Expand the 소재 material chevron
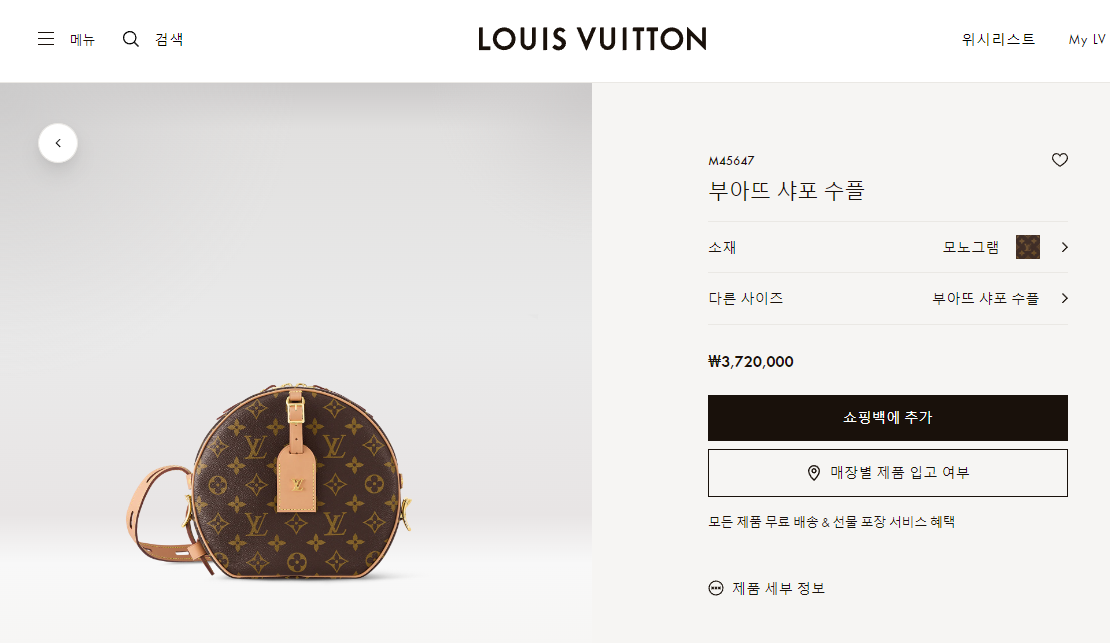 [x=1064, y=247]
